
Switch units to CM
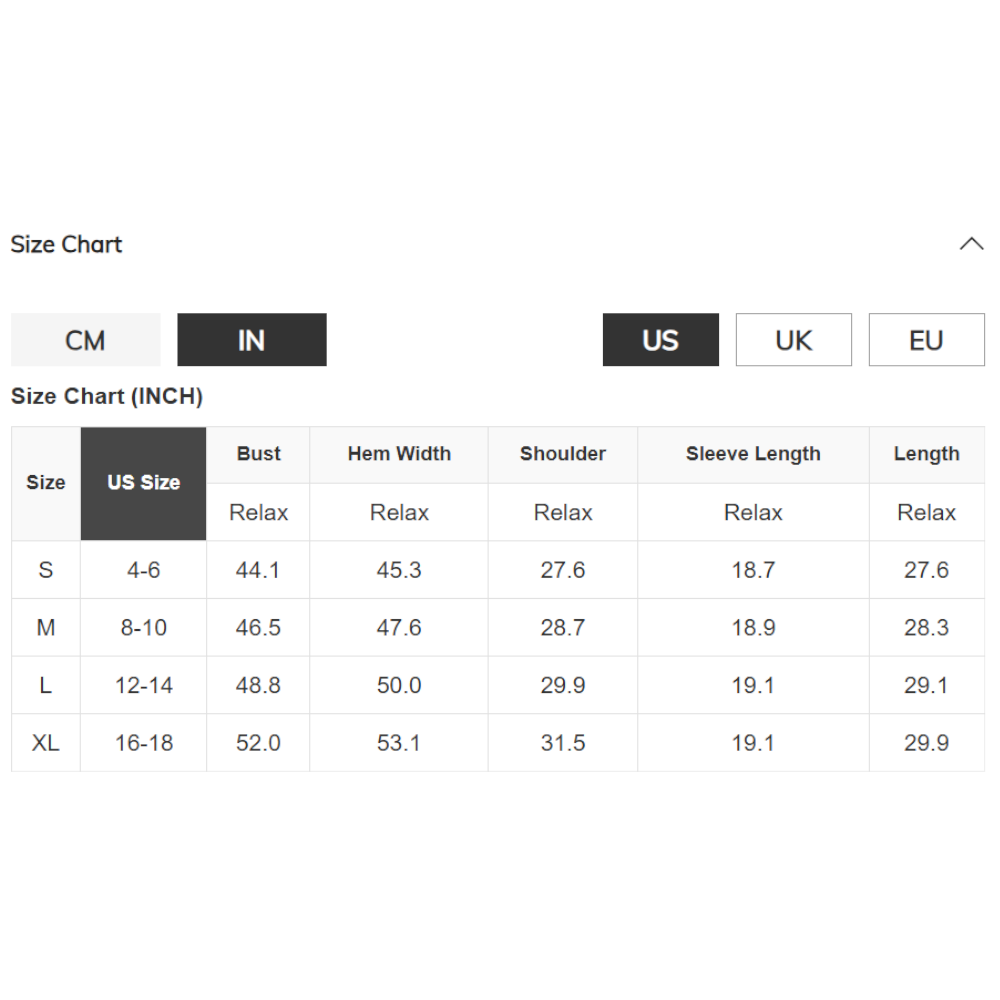86,340
